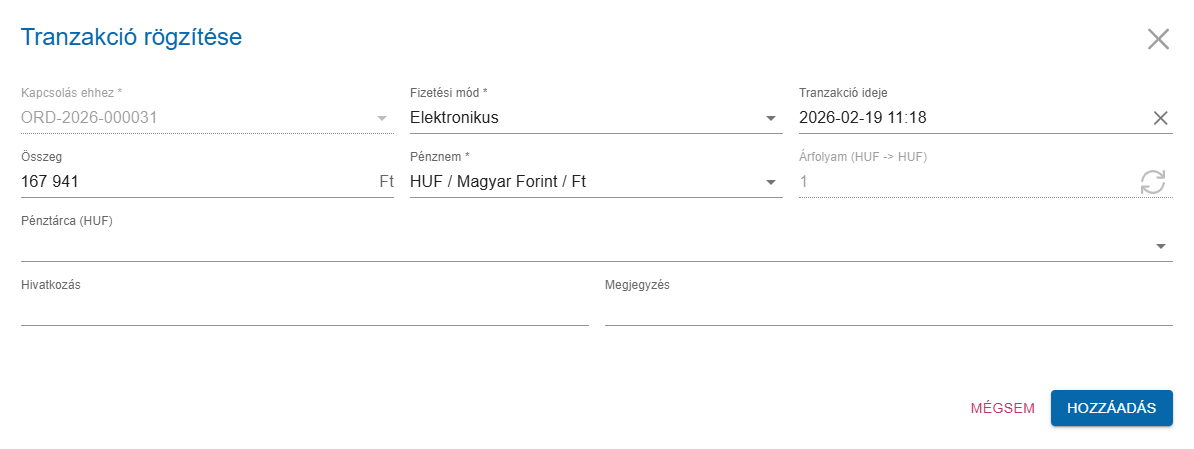Click the empty Pénztárca (HUF) selection field

(x=580, y=246)
